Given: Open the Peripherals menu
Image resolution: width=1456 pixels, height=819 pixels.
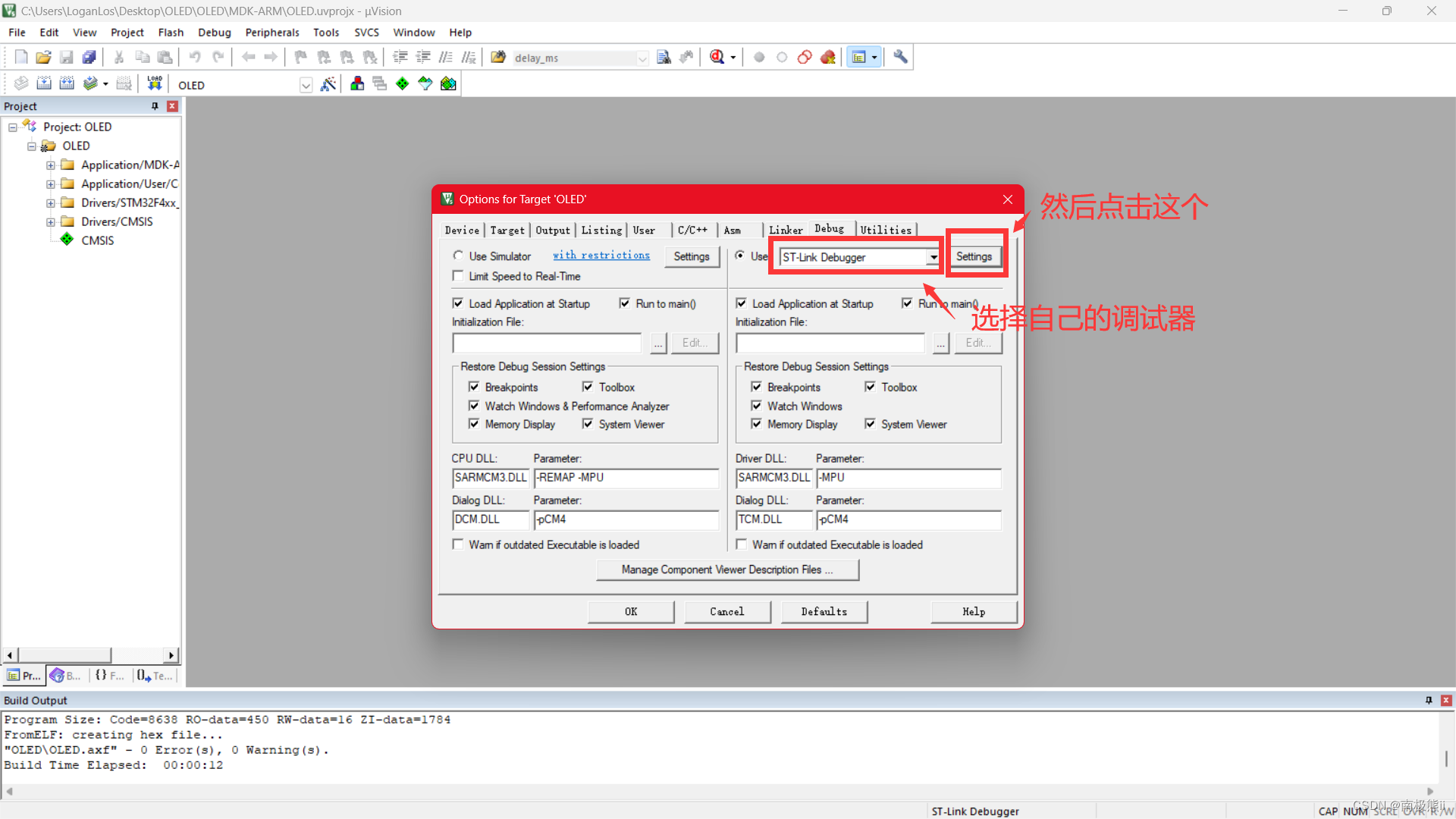Looking at the screenshot, I should (272, 33).
